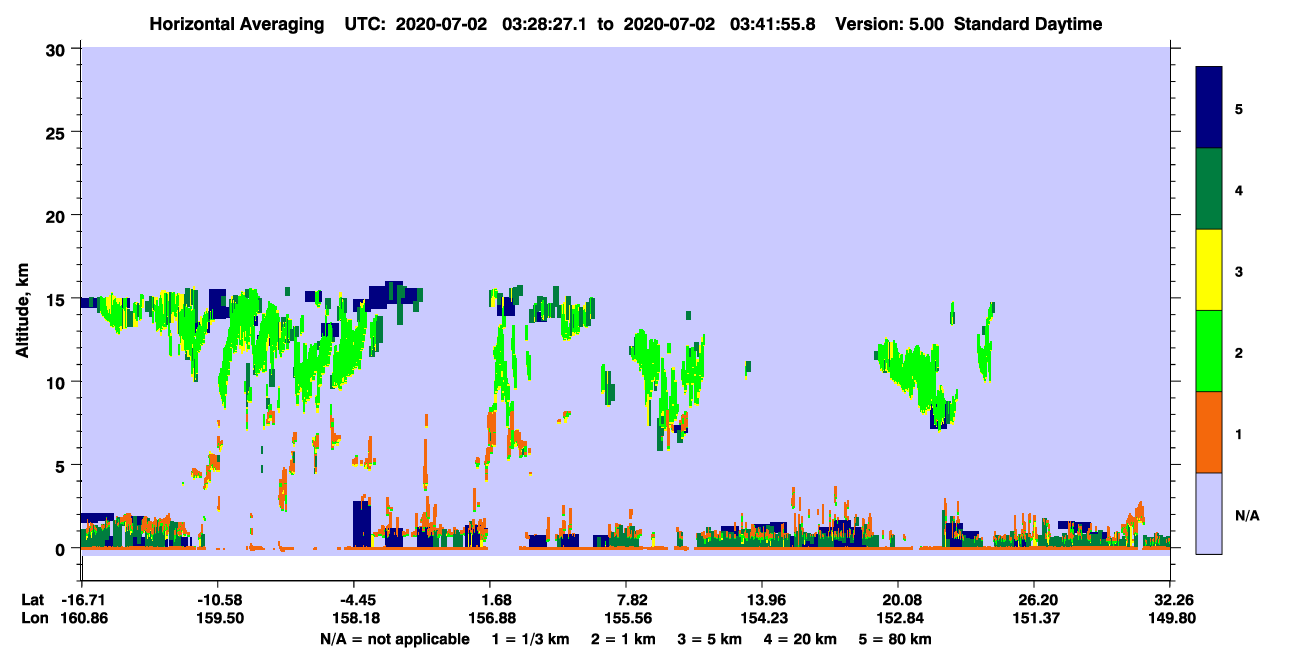Click the dark green colorbar segment labeled 4
The width and height of the screenshot is (1300, 667).
tap(1209, 189)
